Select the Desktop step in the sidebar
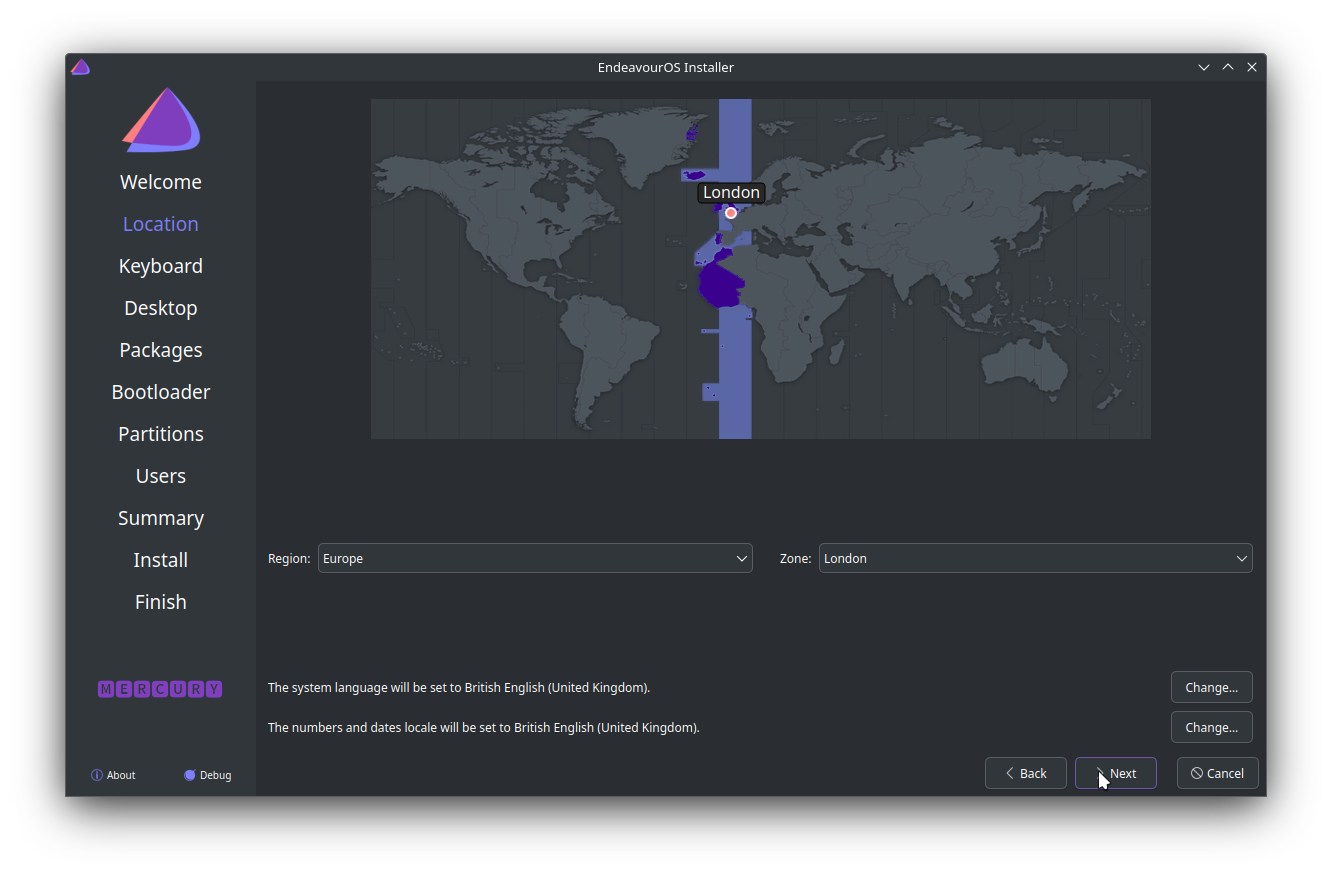This screenshot has width=1332, height=874. [161, 308]
